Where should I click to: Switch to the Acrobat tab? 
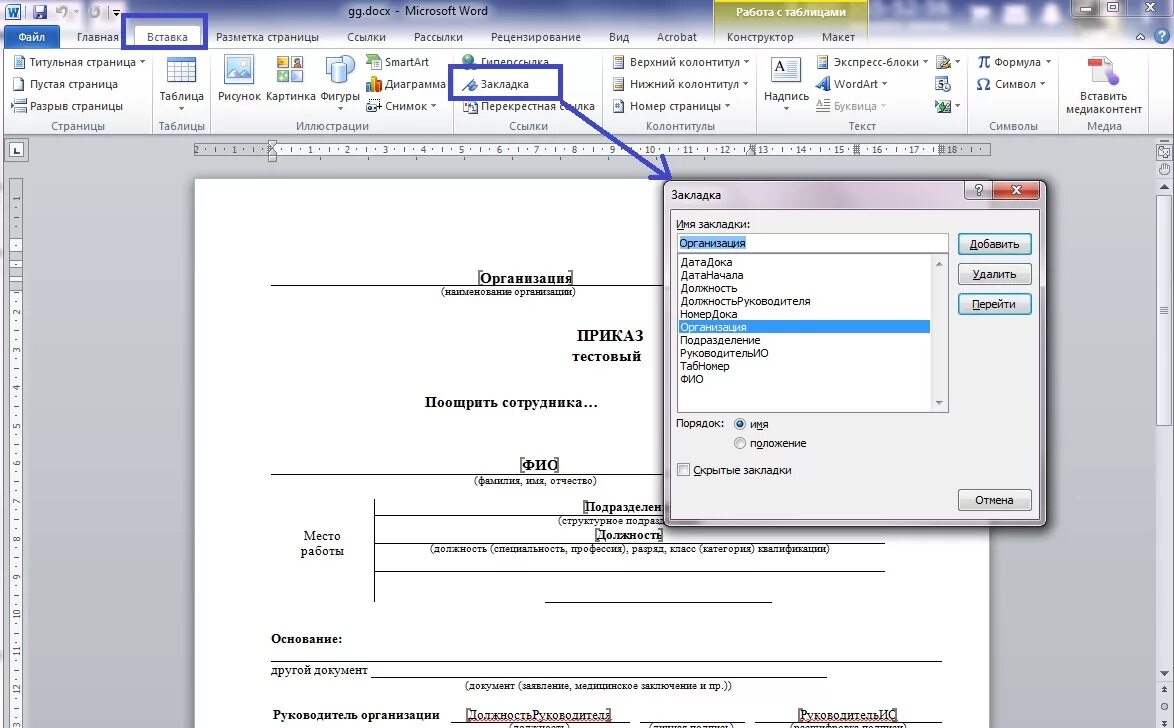coord(677,37)
